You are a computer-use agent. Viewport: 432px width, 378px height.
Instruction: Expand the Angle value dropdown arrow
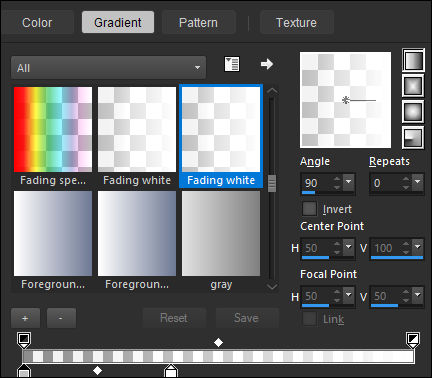pyautogui.click(x=349, y=182)
